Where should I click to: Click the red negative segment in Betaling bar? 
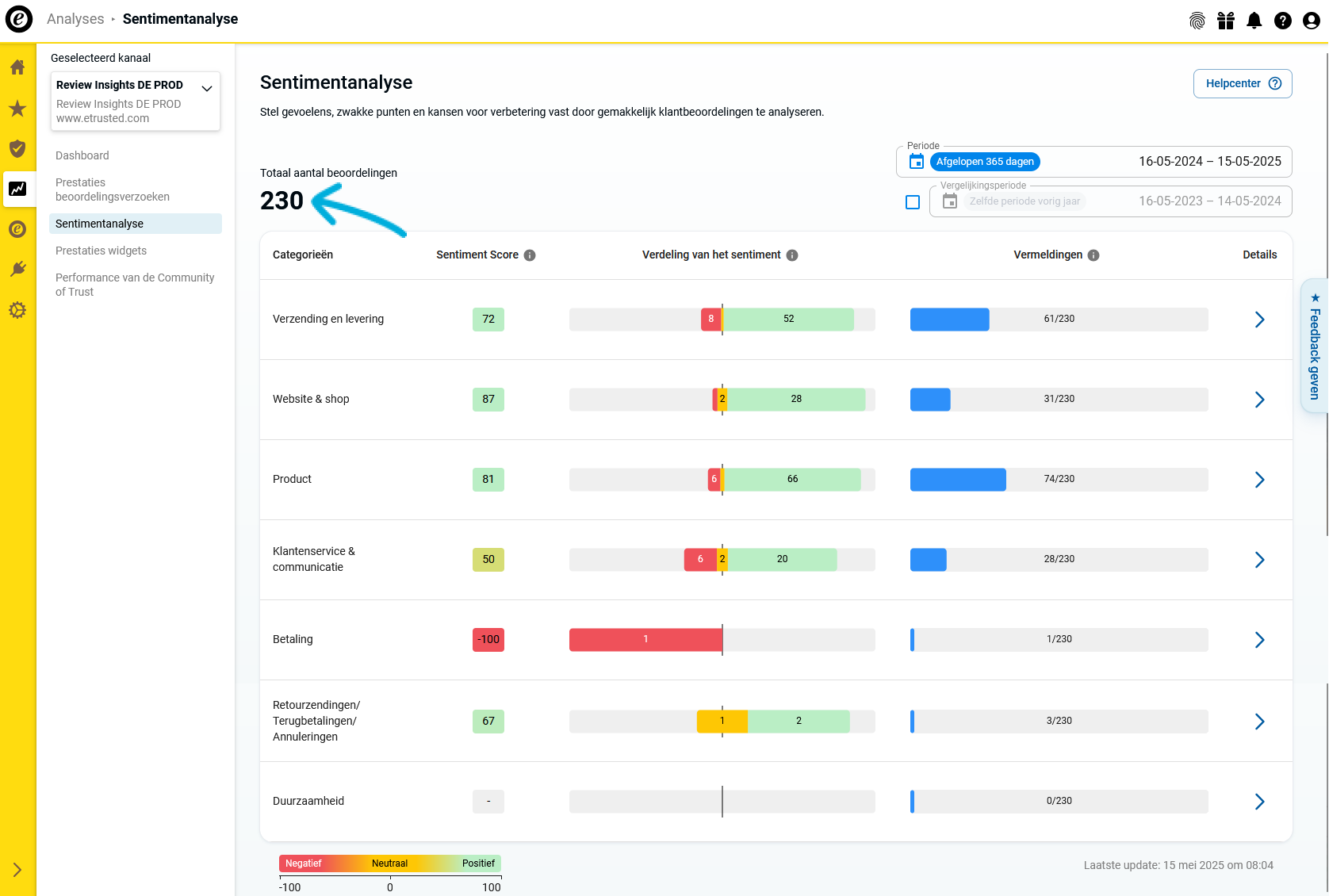[645, 640]
